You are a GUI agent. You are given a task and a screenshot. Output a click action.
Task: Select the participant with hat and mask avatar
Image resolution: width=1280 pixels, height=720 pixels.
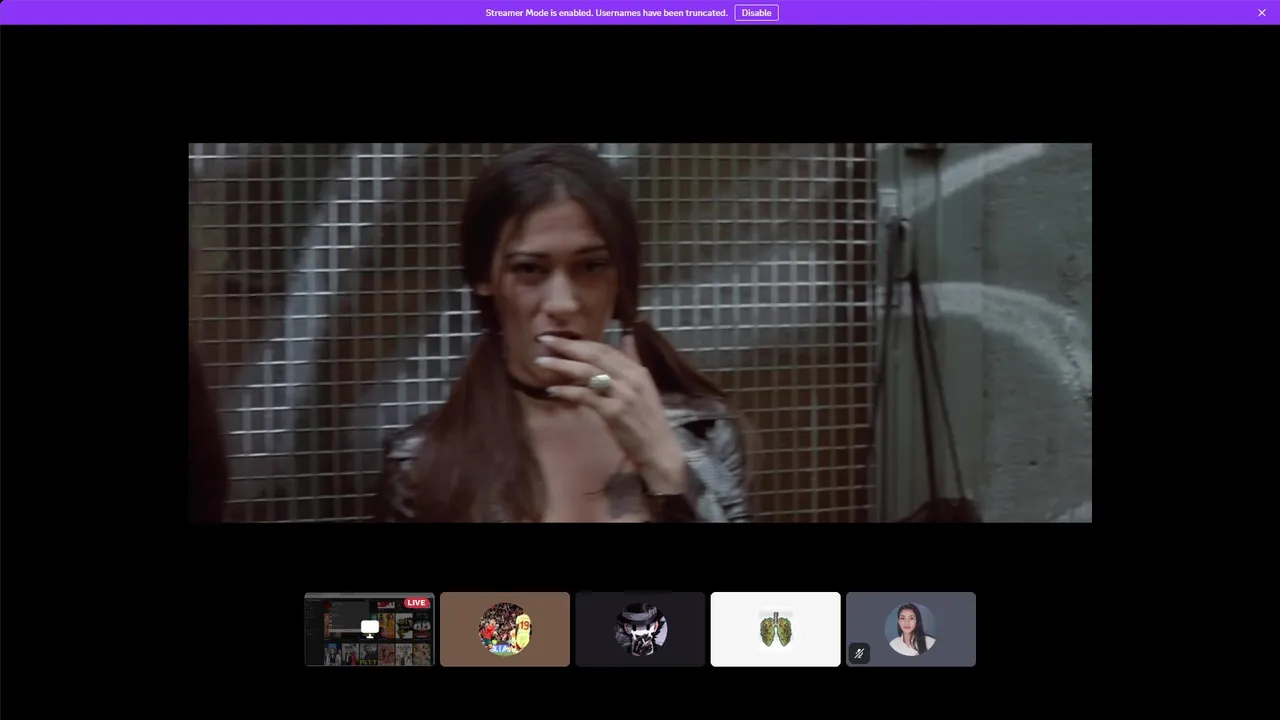pos(640,629)
